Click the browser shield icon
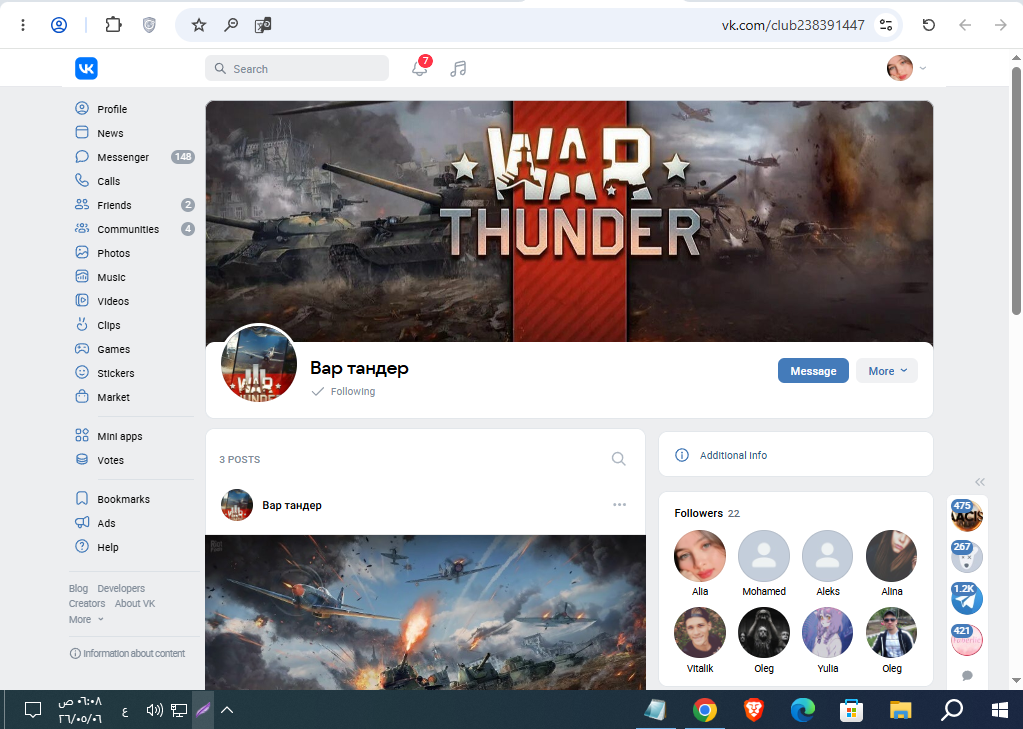 point(149,25)
